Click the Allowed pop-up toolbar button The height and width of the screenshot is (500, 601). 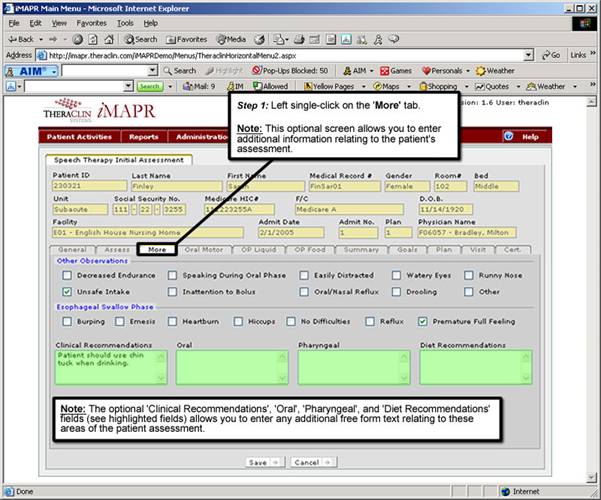tap(271, 87)
